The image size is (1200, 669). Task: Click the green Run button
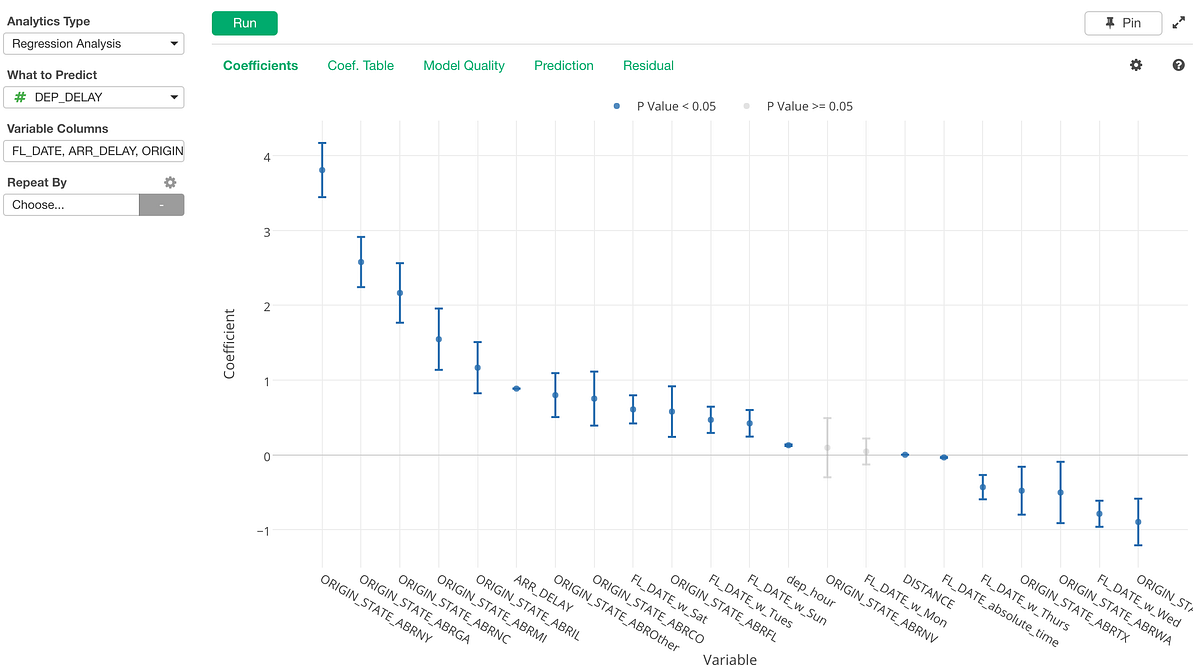[x=244, y=22]
